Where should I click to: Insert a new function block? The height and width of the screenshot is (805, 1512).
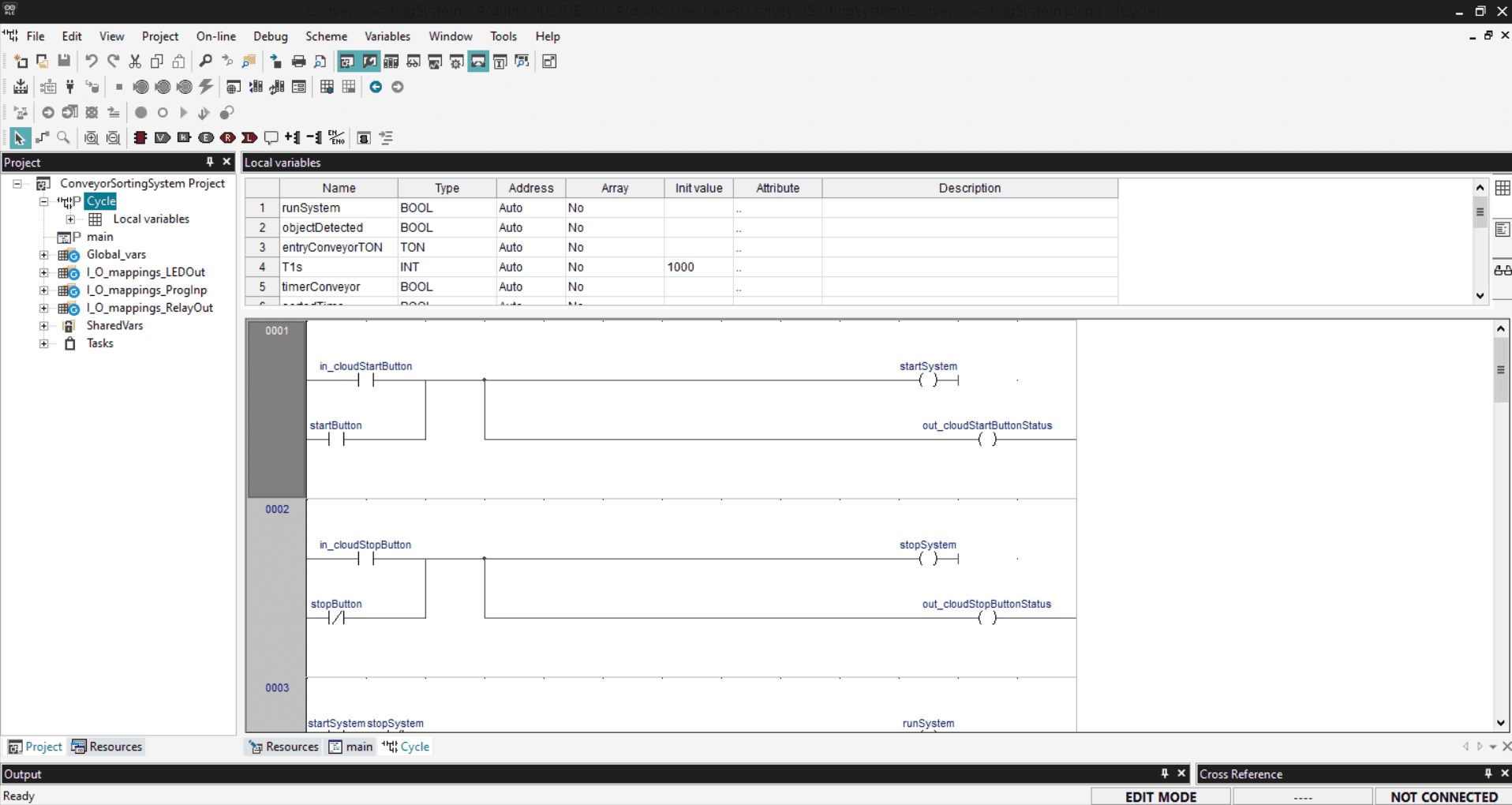(x=140, y=138)
